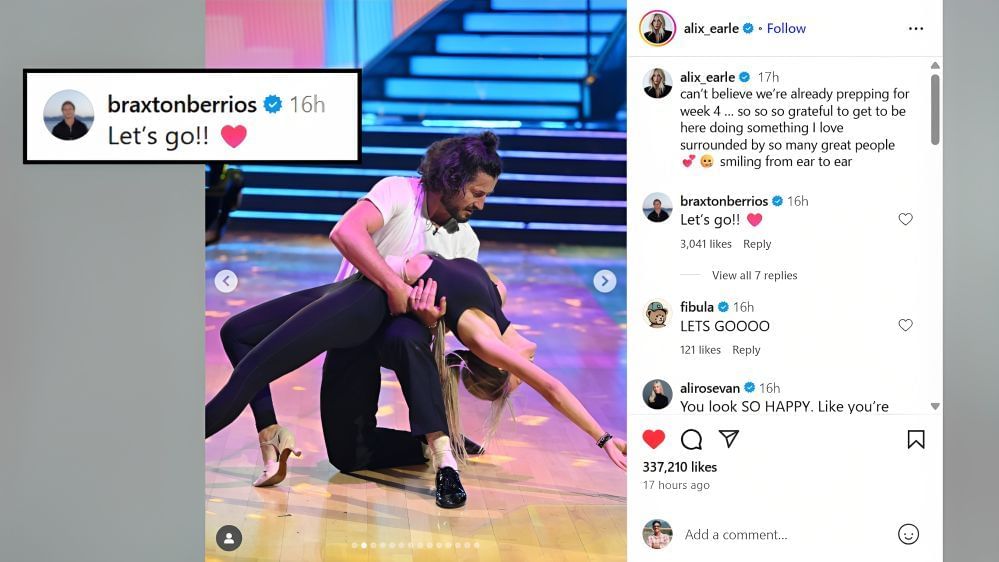999x562 pixels.
Task: Reply to braxtonberrios's comment
Action: coord(757,244)
